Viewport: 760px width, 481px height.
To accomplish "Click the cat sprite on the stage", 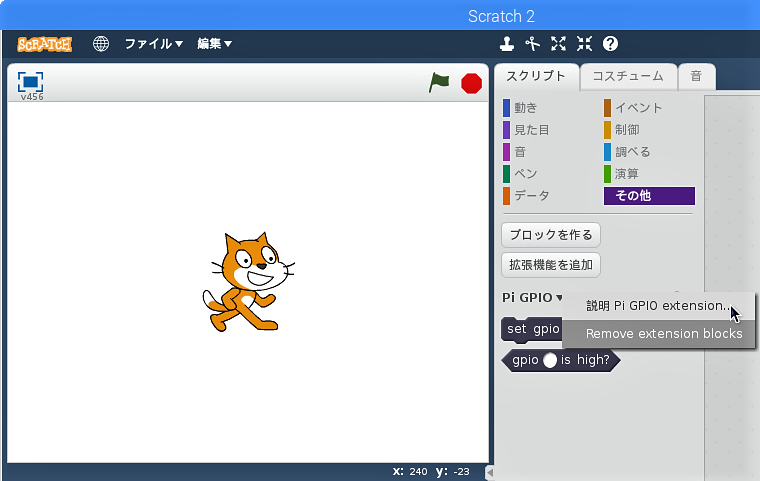I will point(248,281).
